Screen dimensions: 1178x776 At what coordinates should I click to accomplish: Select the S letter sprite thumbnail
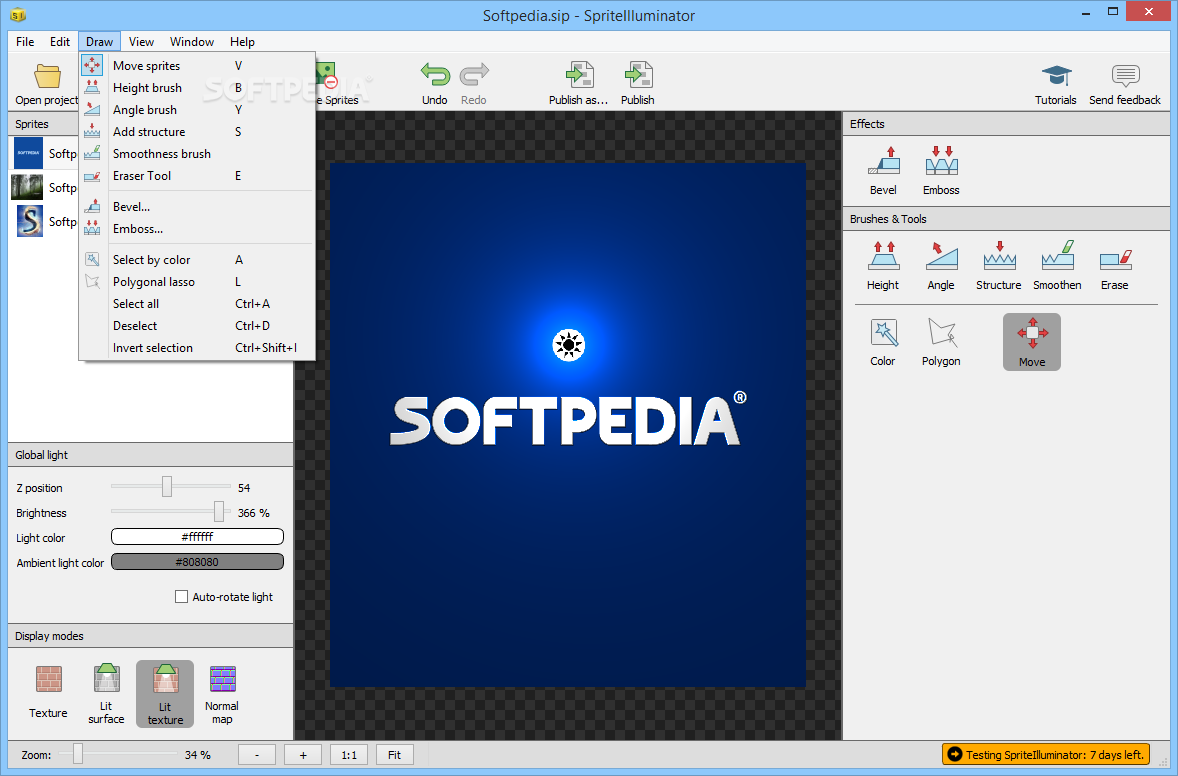[x=29, y=221]
